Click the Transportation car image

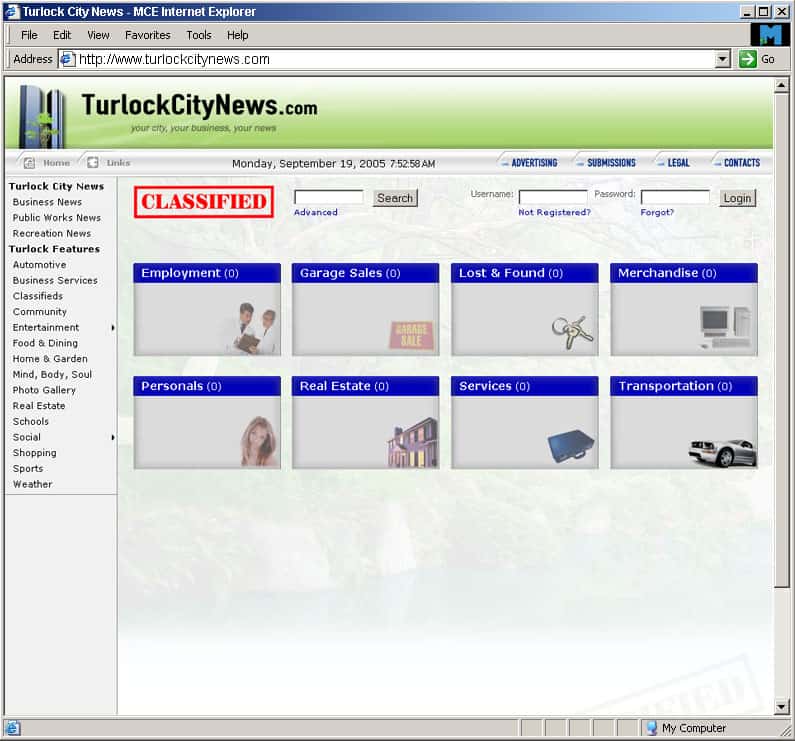[722, 452]
